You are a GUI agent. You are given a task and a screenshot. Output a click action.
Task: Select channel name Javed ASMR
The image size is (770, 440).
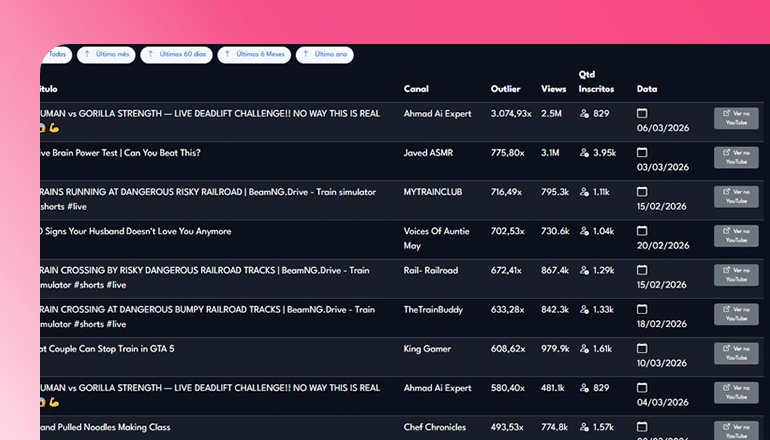pyautogui.click(x=428, y=153)
